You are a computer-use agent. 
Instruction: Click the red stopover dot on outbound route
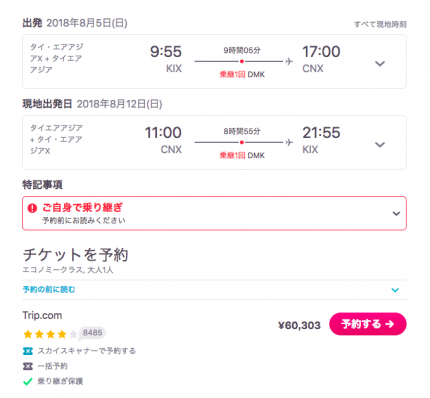[242, 61]
